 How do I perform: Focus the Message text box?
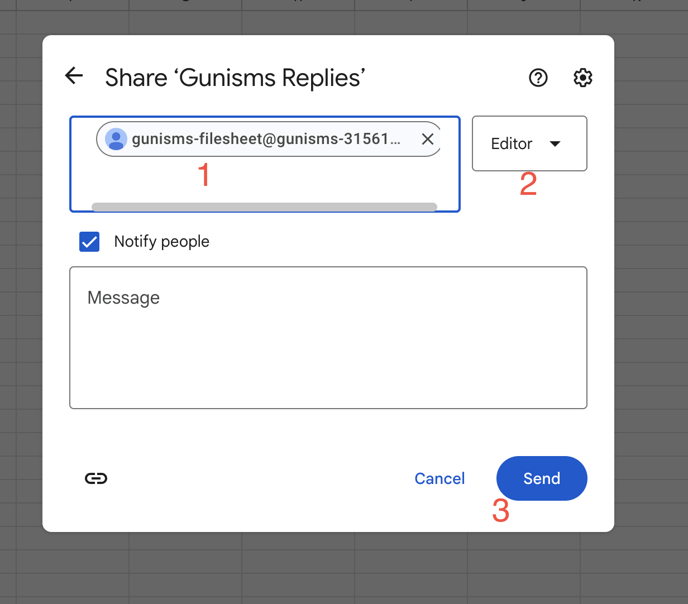tap(328, 337)
